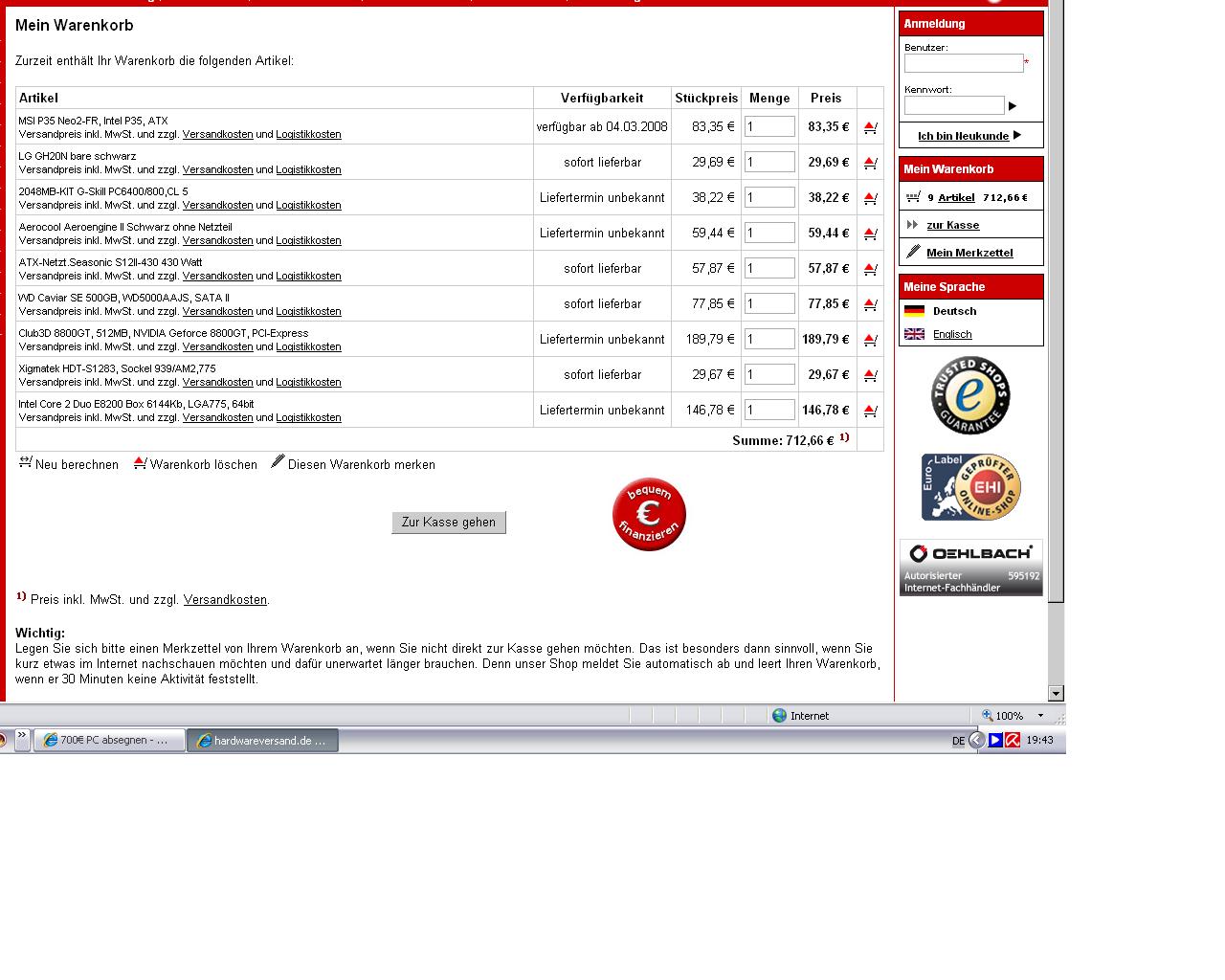Click Warenkorb löschen link
This screenshot has height=980, width=1225.
point(204,465)
